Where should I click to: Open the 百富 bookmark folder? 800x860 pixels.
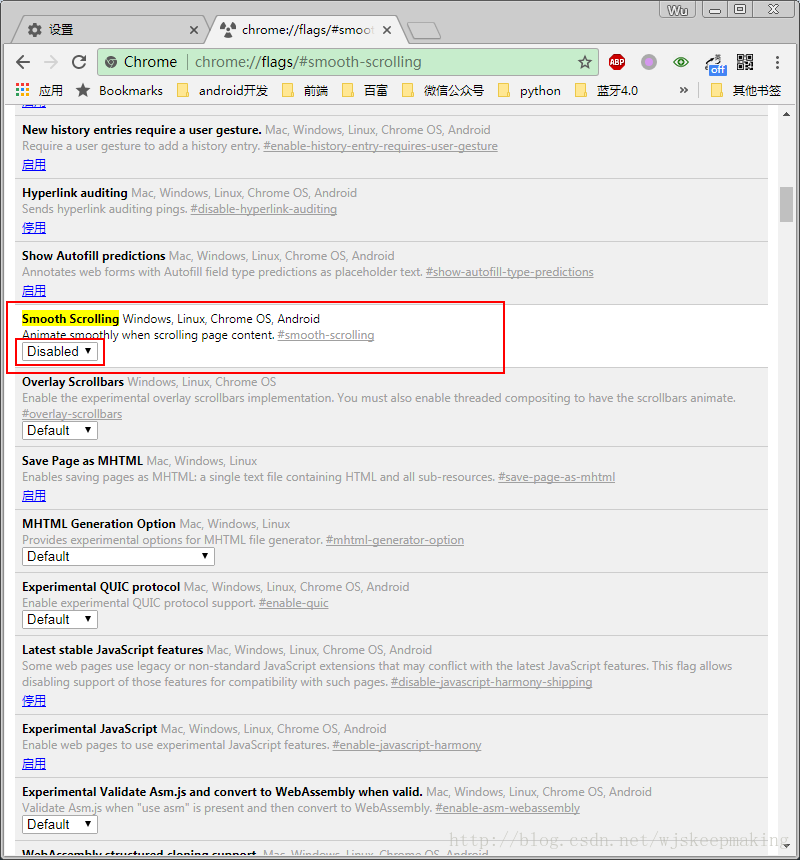(365, 90)
